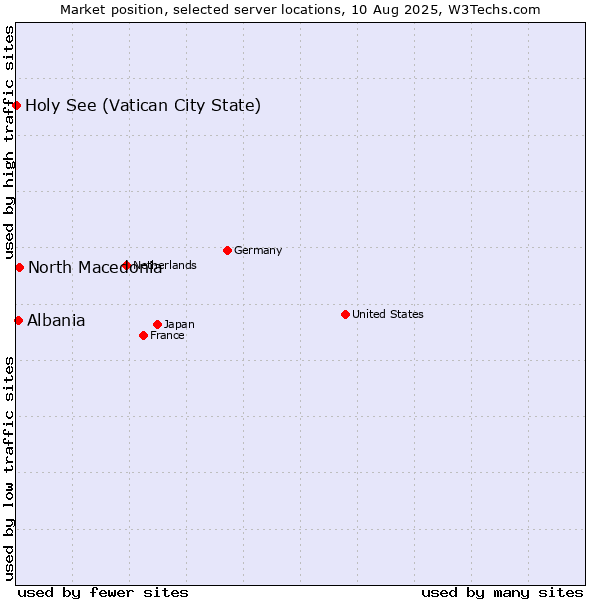600x600 pixels.
Task: Click the 'North Macedonia' label text
Action: click(x=95, y=267)
